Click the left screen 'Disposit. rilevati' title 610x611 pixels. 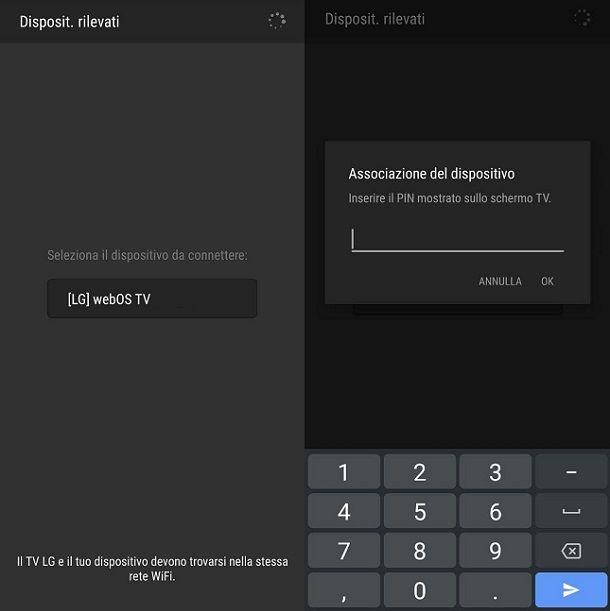coord(69,22)
